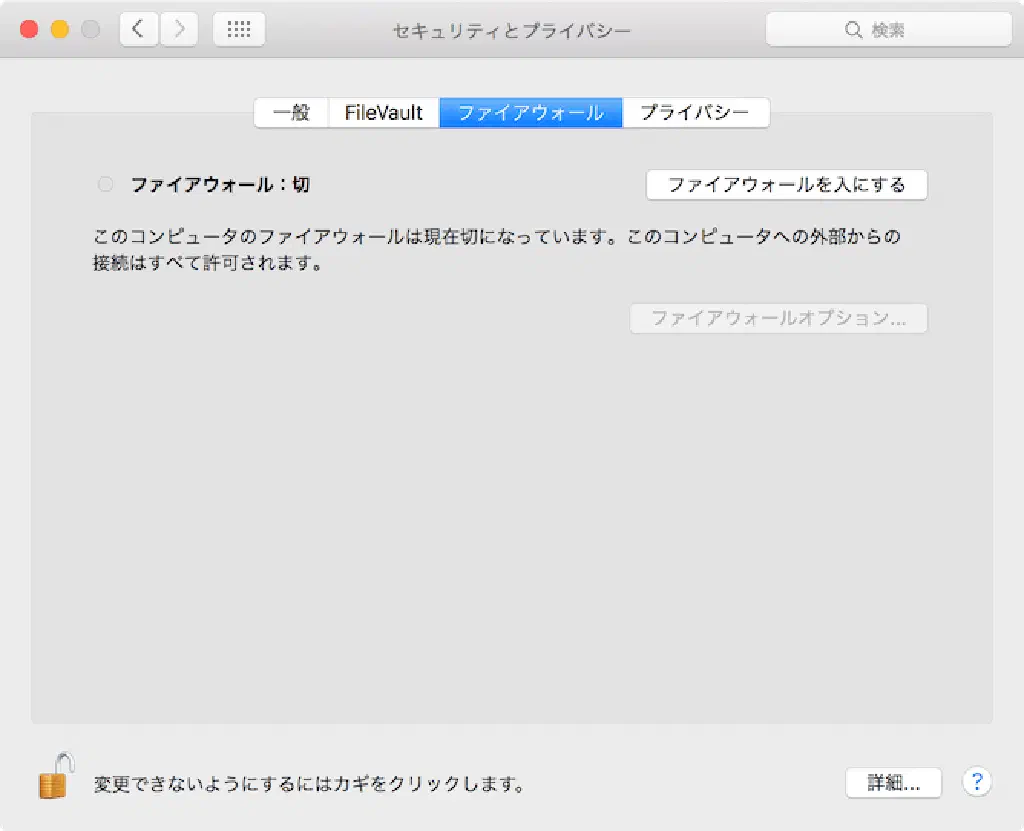Select the ファイアウォール tab
Viewport: 1024px width, 831px height.
[x=531, y=113]
